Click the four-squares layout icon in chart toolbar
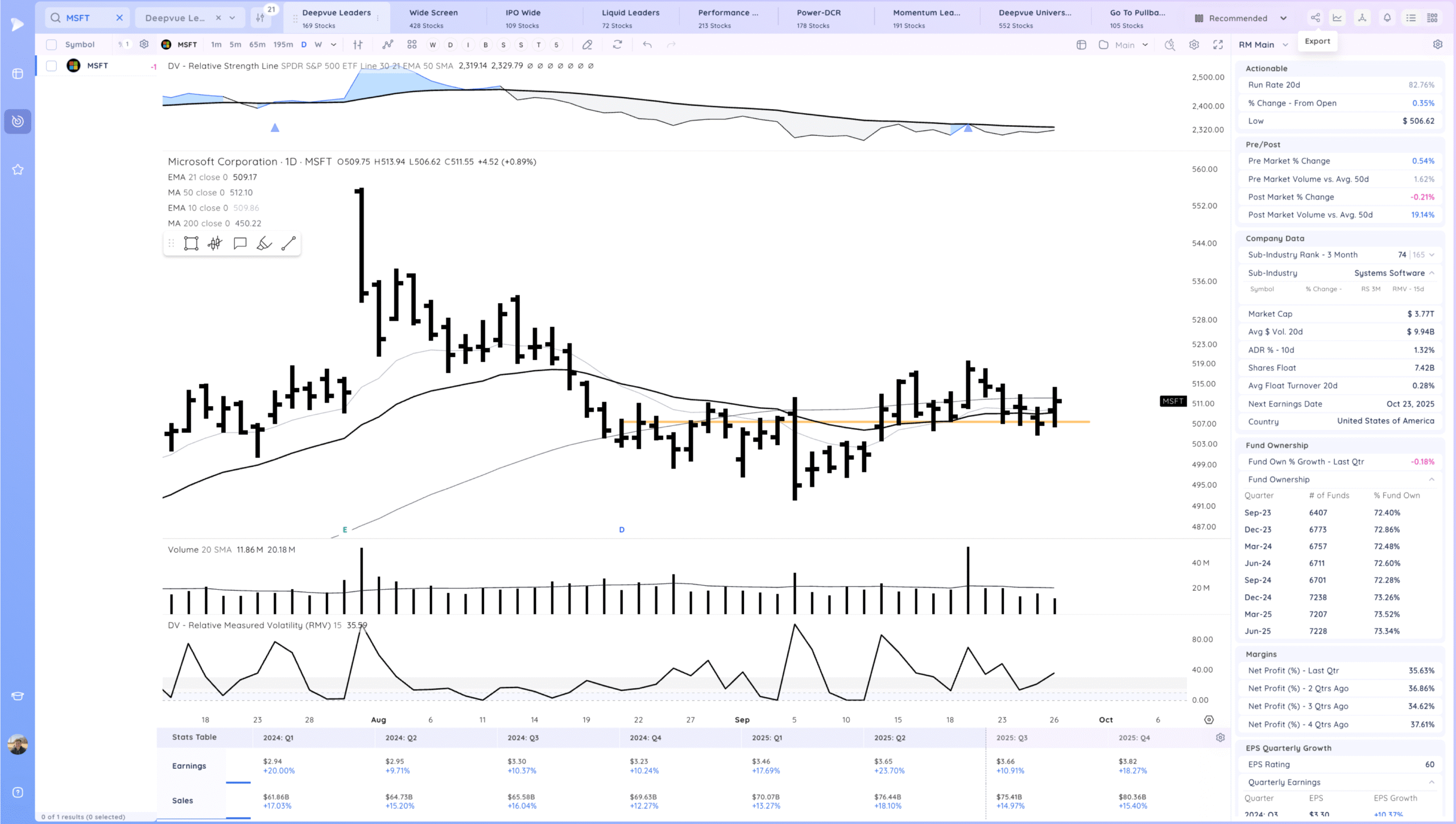This screenshot has height=824, width=1456. point(412,44)
